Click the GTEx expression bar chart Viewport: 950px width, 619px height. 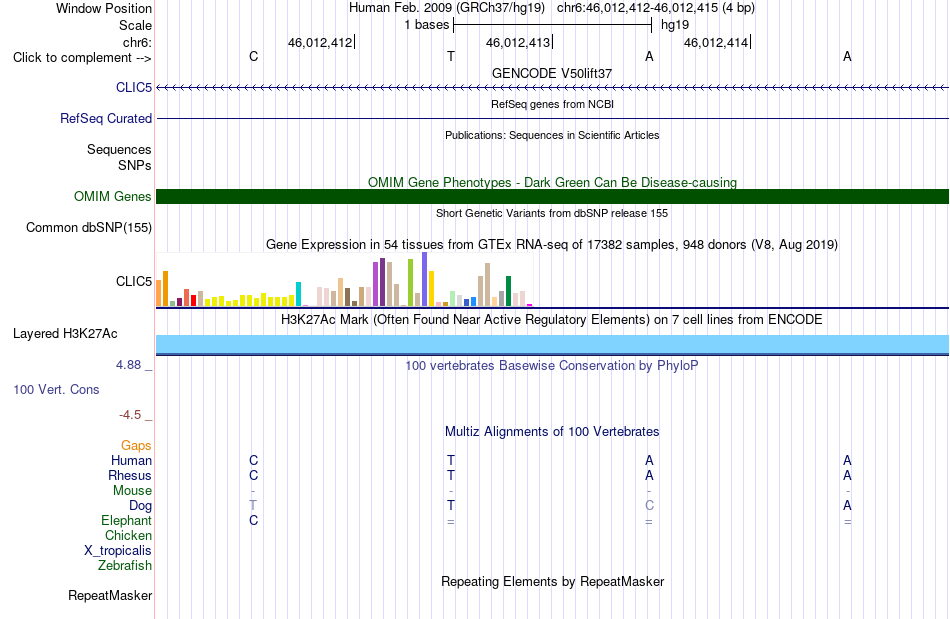pyautogui.click(x=344, y=280)
